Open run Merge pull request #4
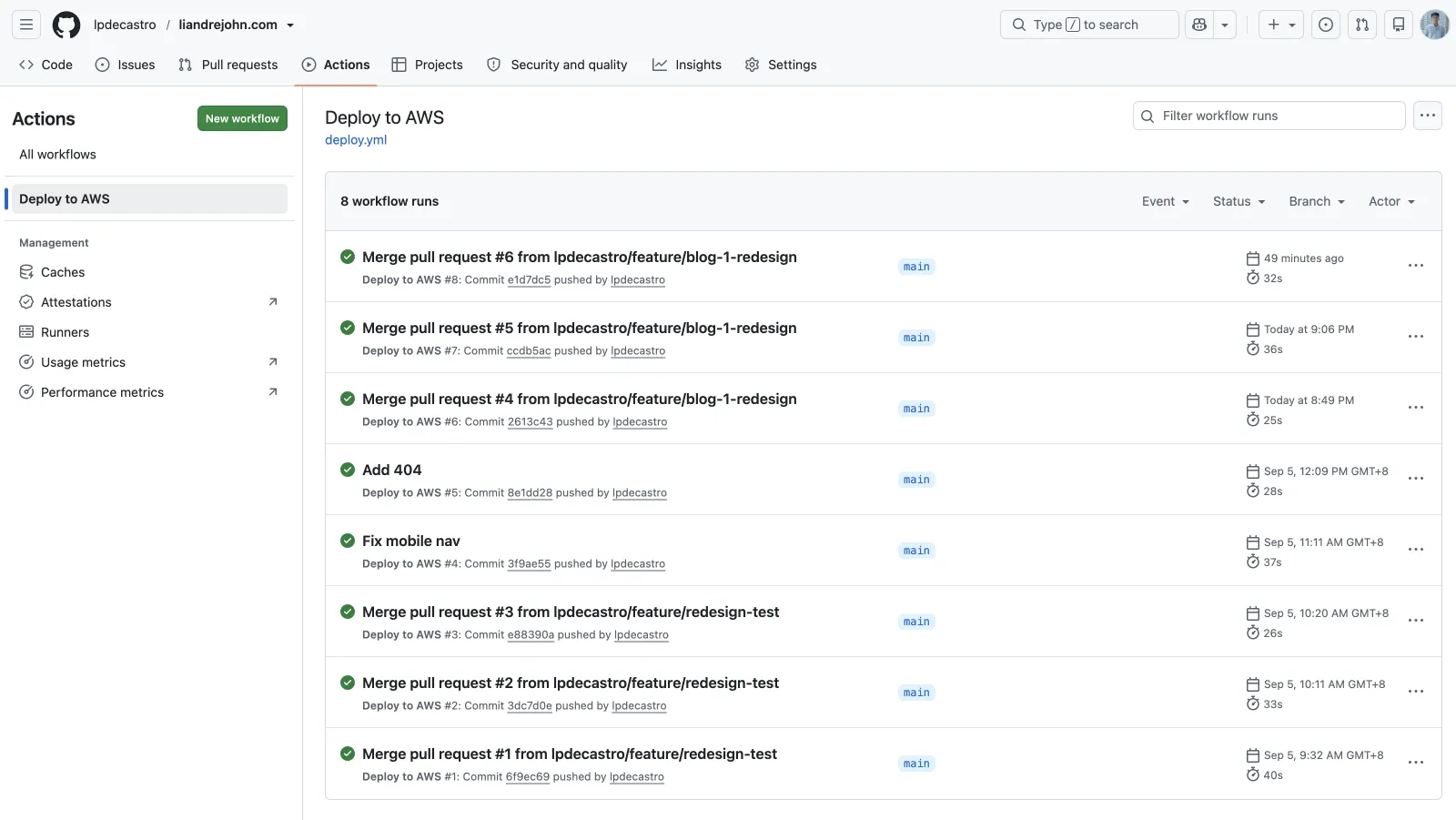1456x820 pixels. 580,400
